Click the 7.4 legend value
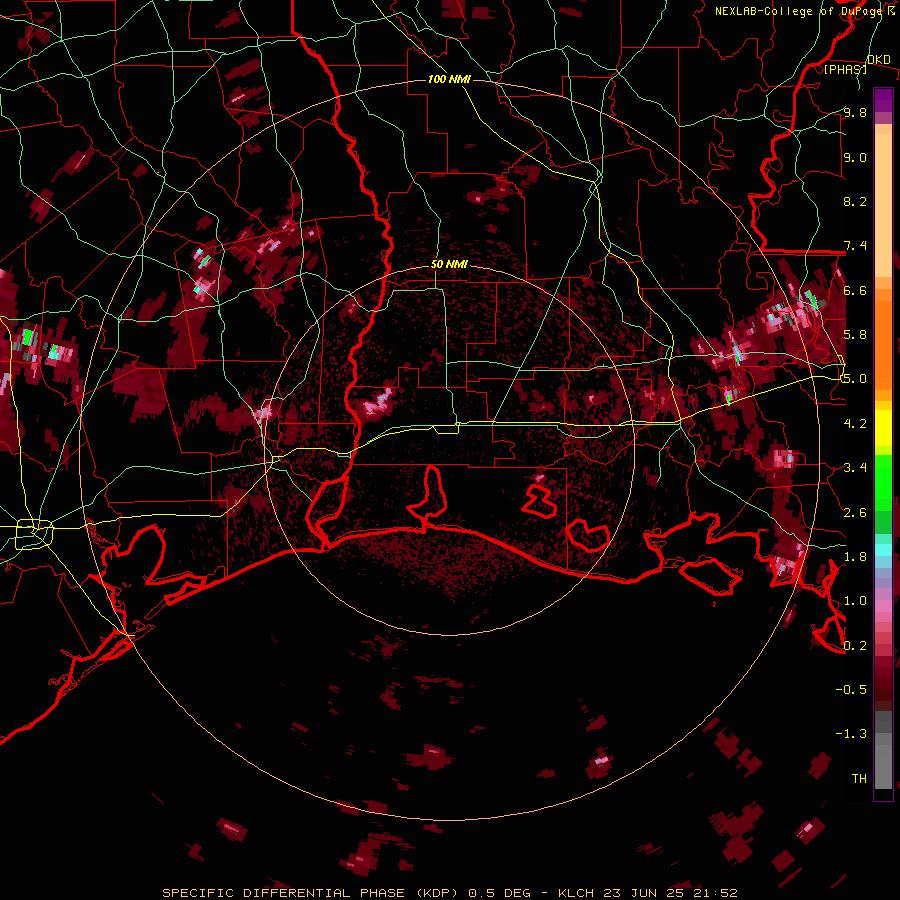Screen dimensions: 900x900 click(855, 246)
